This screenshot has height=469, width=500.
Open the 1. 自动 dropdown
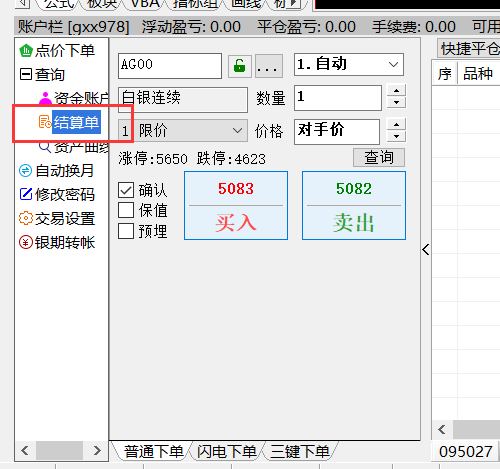[349, 64]
